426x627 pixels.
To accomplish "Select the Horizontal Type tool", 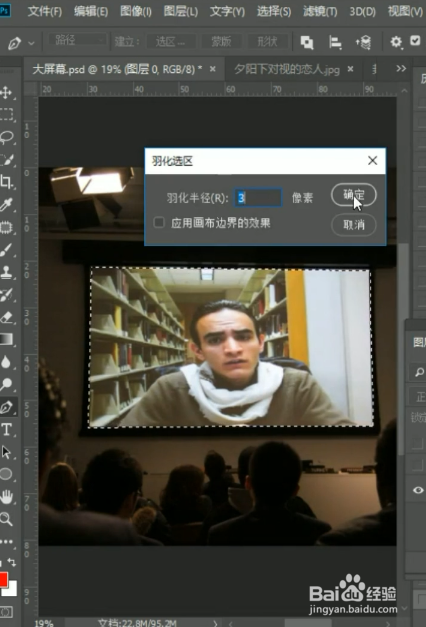I will pyautogui.click(x=6, y=430).
